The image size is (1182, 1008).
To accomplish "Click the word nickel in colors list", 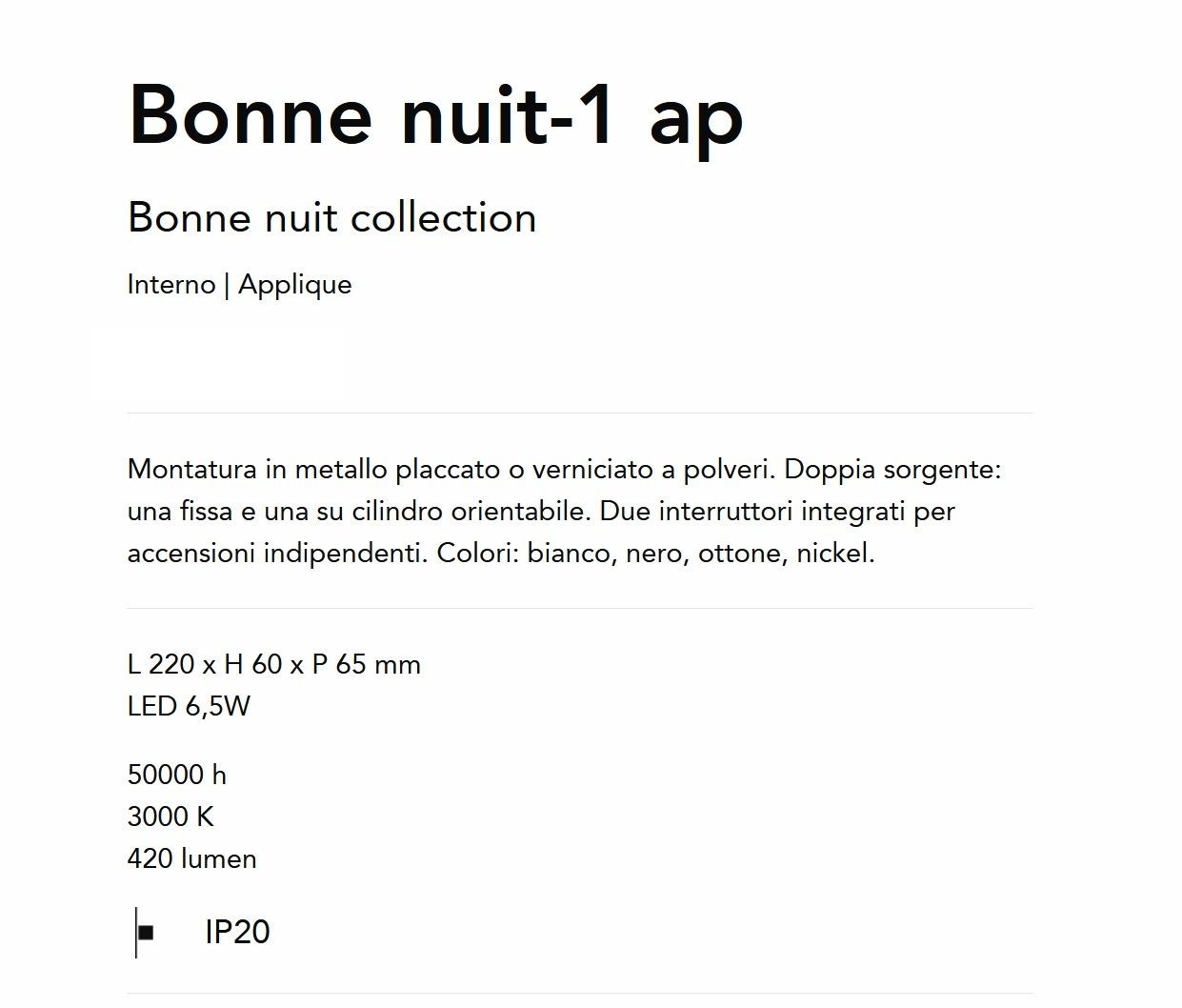I will 835,553.
